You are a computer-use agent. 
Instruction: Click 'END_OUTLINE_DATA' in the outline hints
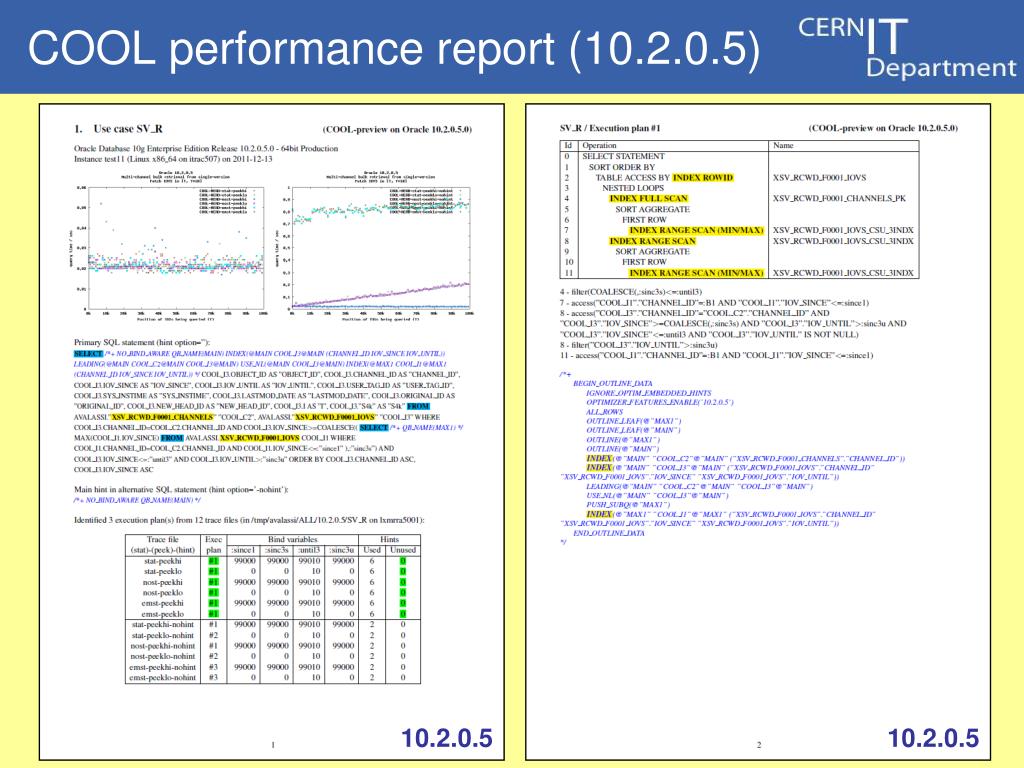pos(609,534)
